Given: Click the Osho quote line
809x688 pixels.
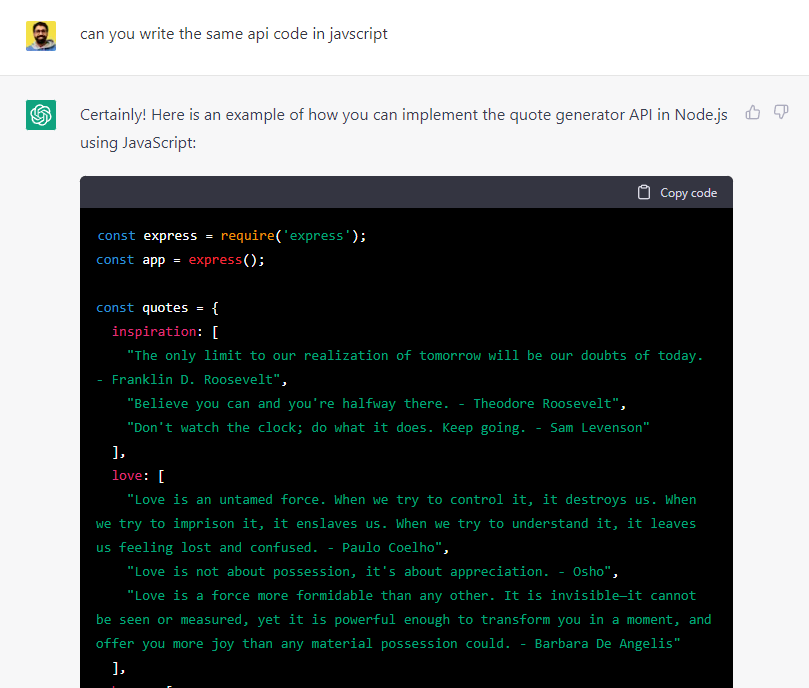Looking at the screenshot, I should (373, 571).
